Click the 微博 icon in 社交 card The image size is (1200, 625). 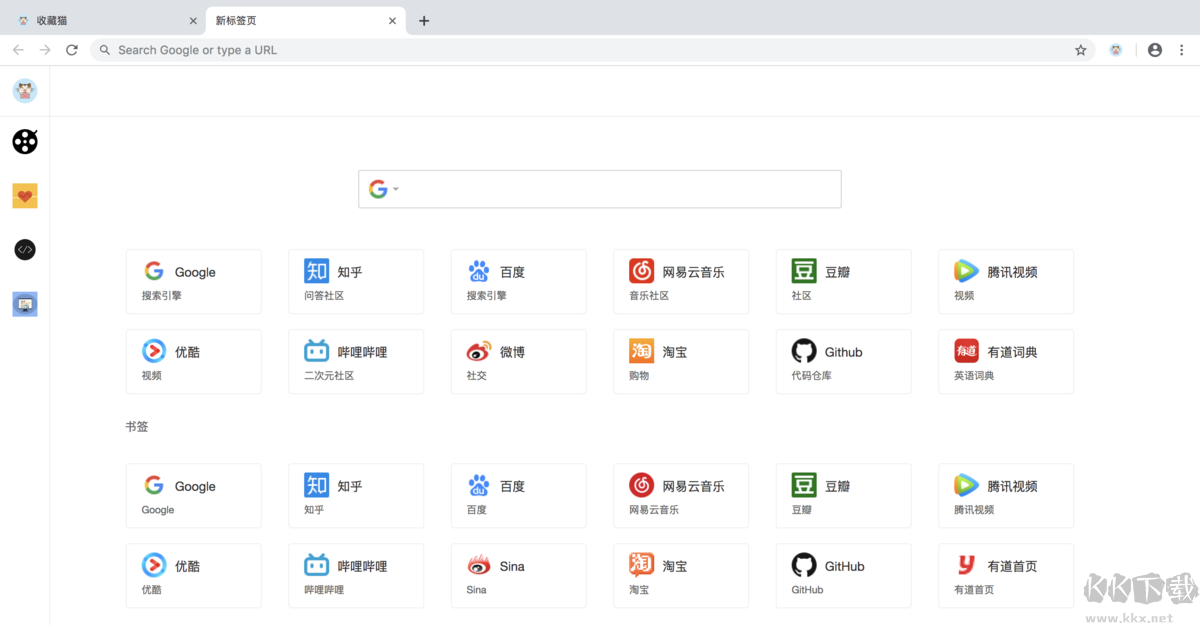click(479, 351)
